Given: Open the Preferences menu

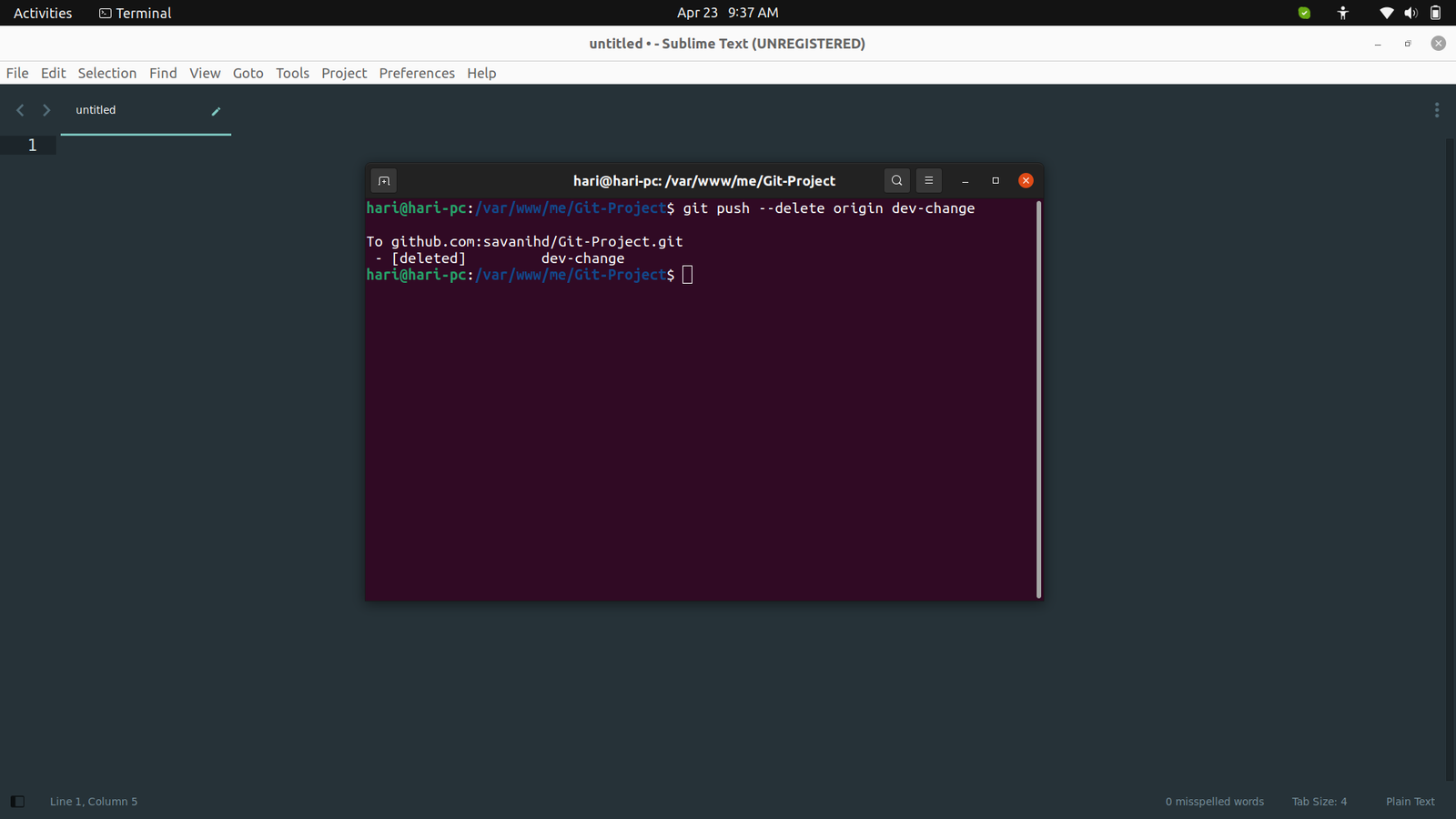Looking at the screenshot, I should tap(417, 73).
